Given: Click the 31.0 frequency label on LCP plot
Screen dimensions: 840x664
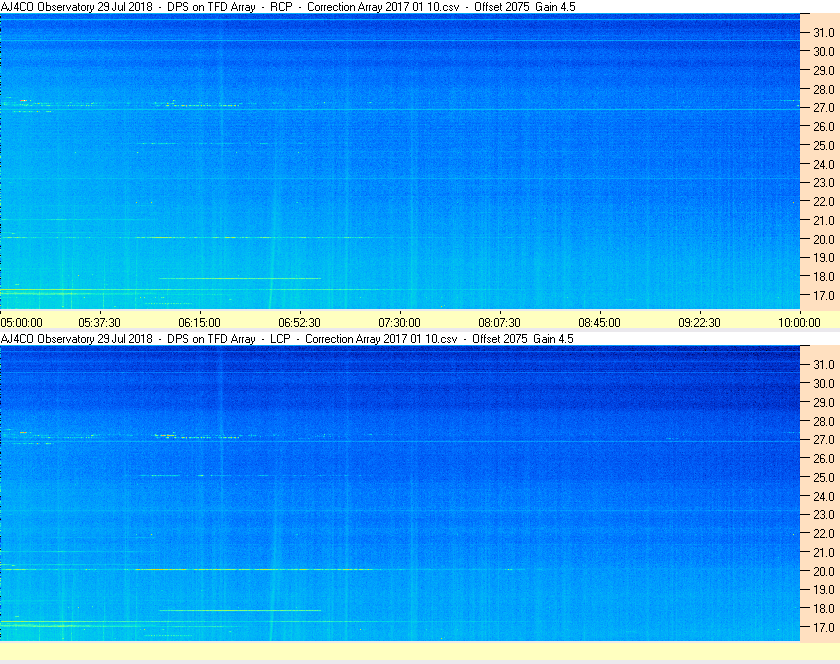Looking at the screenshot, I should [824, 364].
